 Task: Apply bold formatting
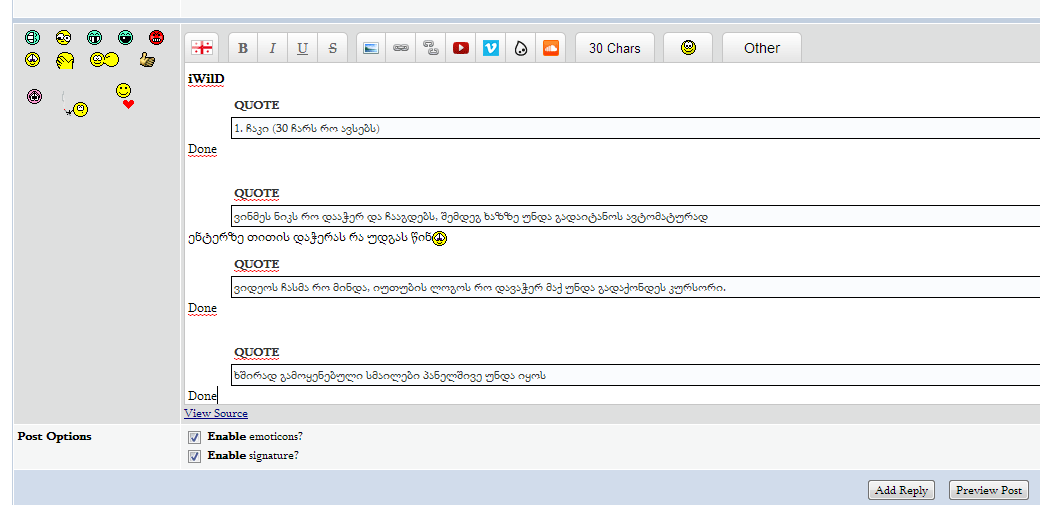243,48
